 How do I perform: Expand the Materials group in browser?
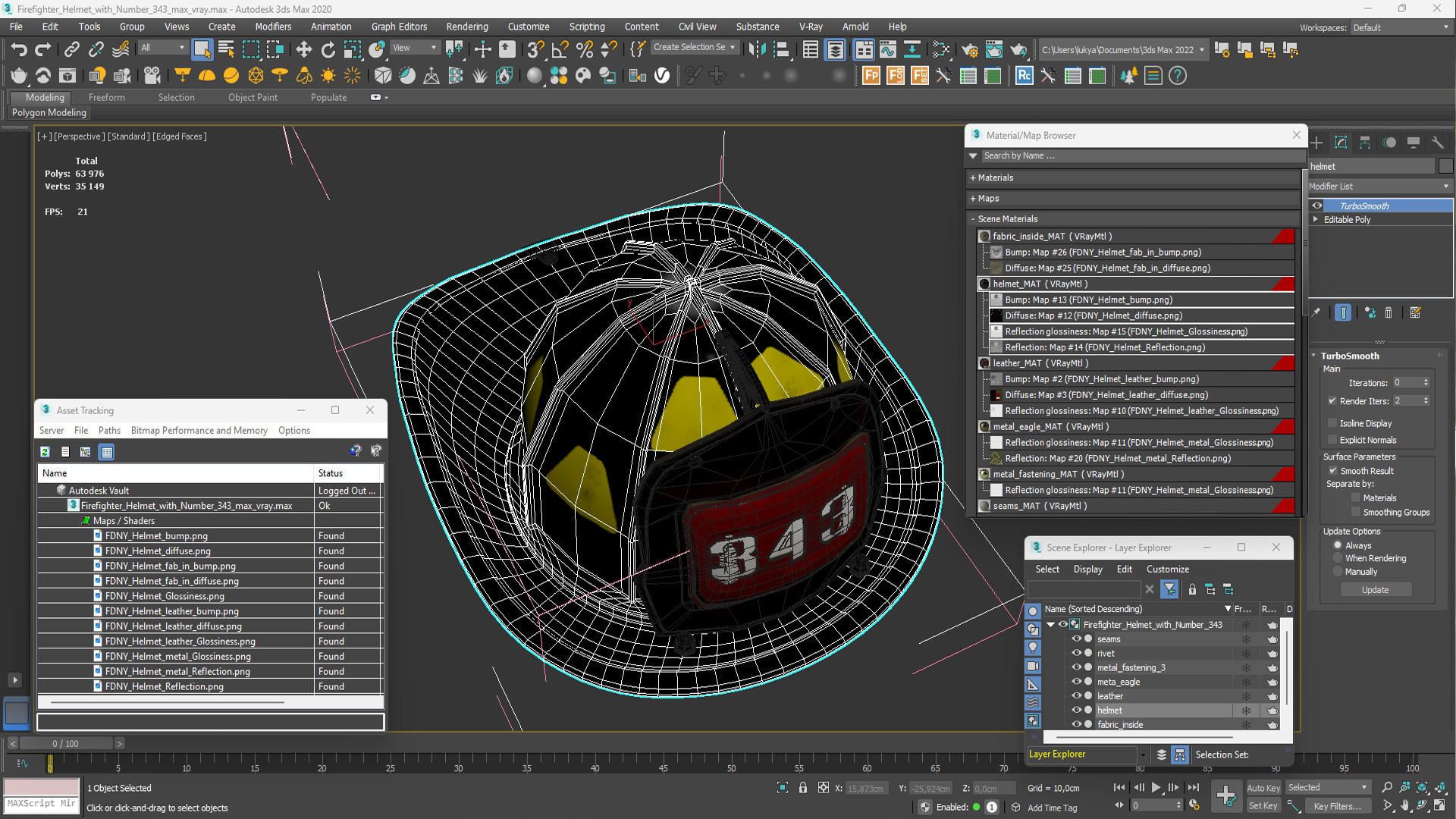[972, 177]
